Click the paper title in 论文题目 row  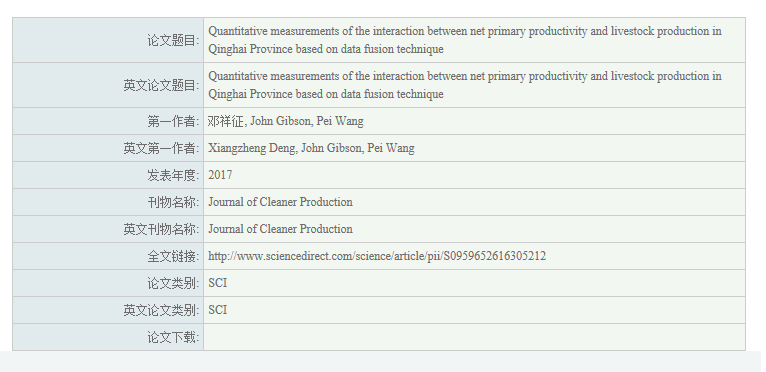coord(465,40)
